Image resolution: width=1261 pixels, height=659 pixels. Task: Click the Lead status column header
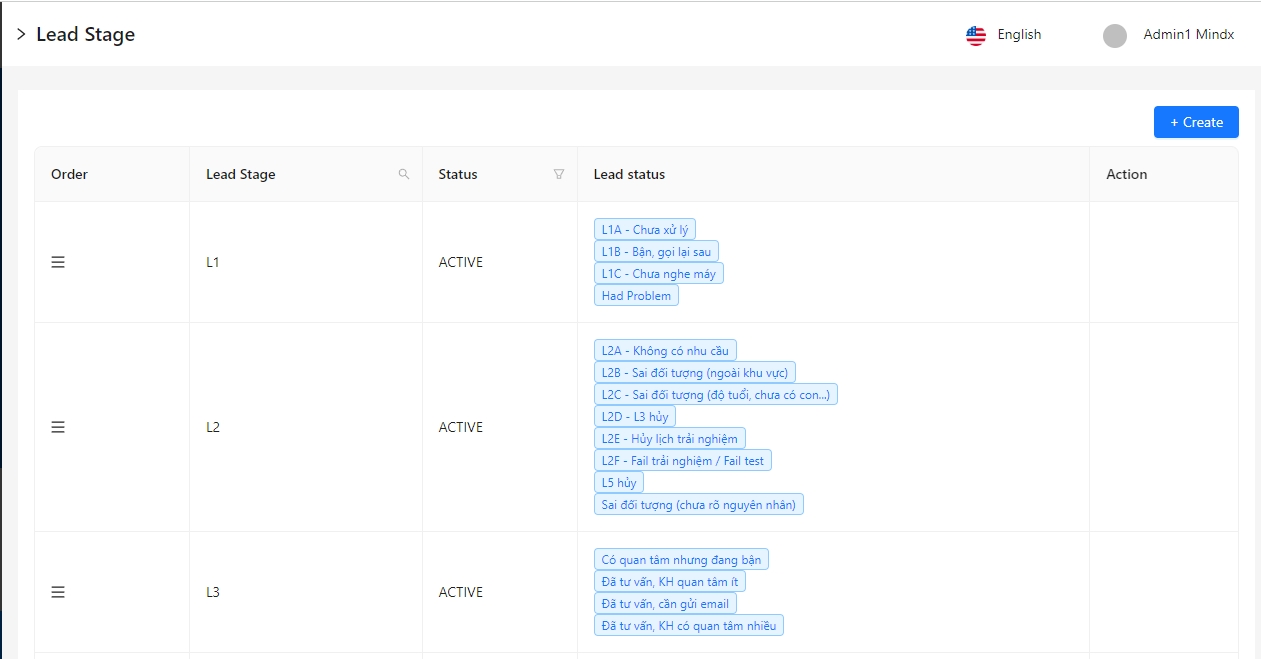pos(629,174)
